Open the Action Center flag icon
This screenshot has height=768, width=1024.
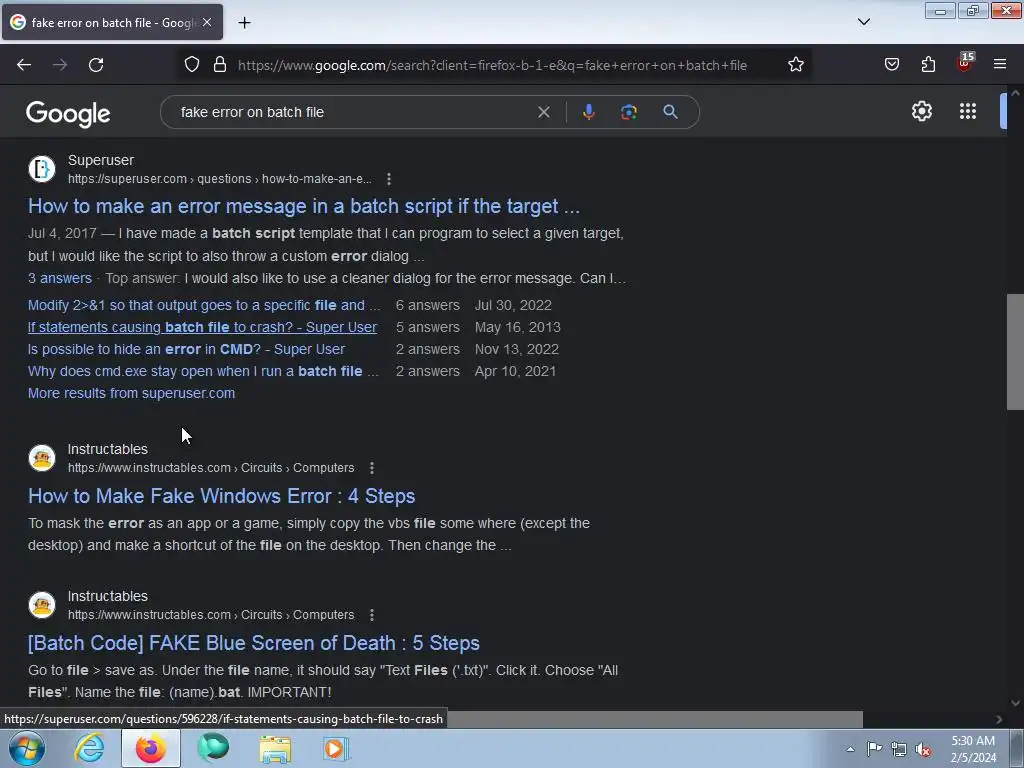tap(874, 748)
